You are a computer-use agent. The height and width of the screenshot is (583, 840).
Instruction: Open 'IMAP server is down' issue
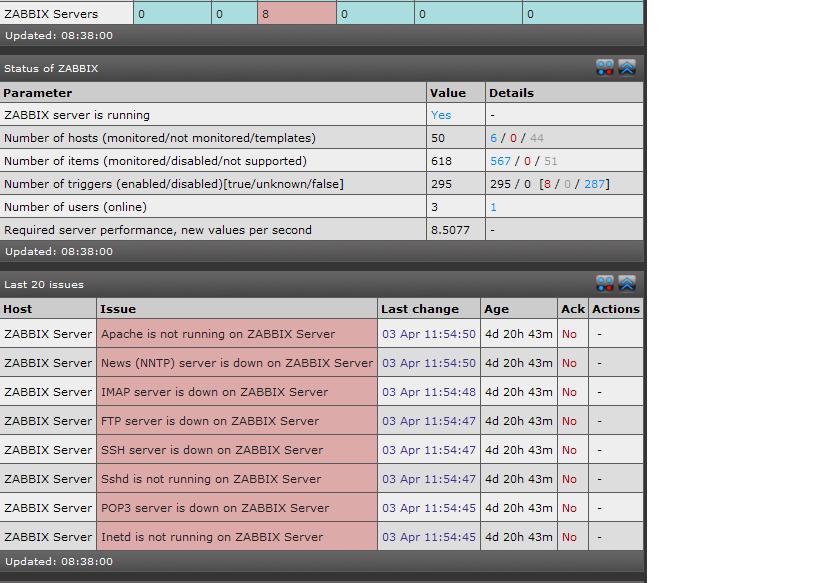click(214, 392)
